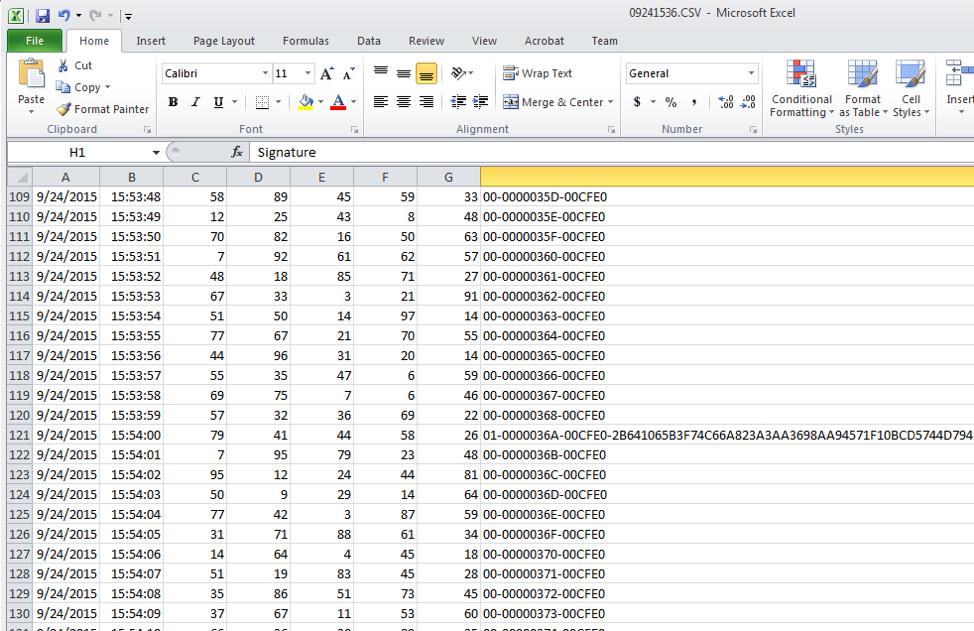This screenshot has width=974, height=631.
Task: Switch to the Page Layout tab
Action: [224, 41]
